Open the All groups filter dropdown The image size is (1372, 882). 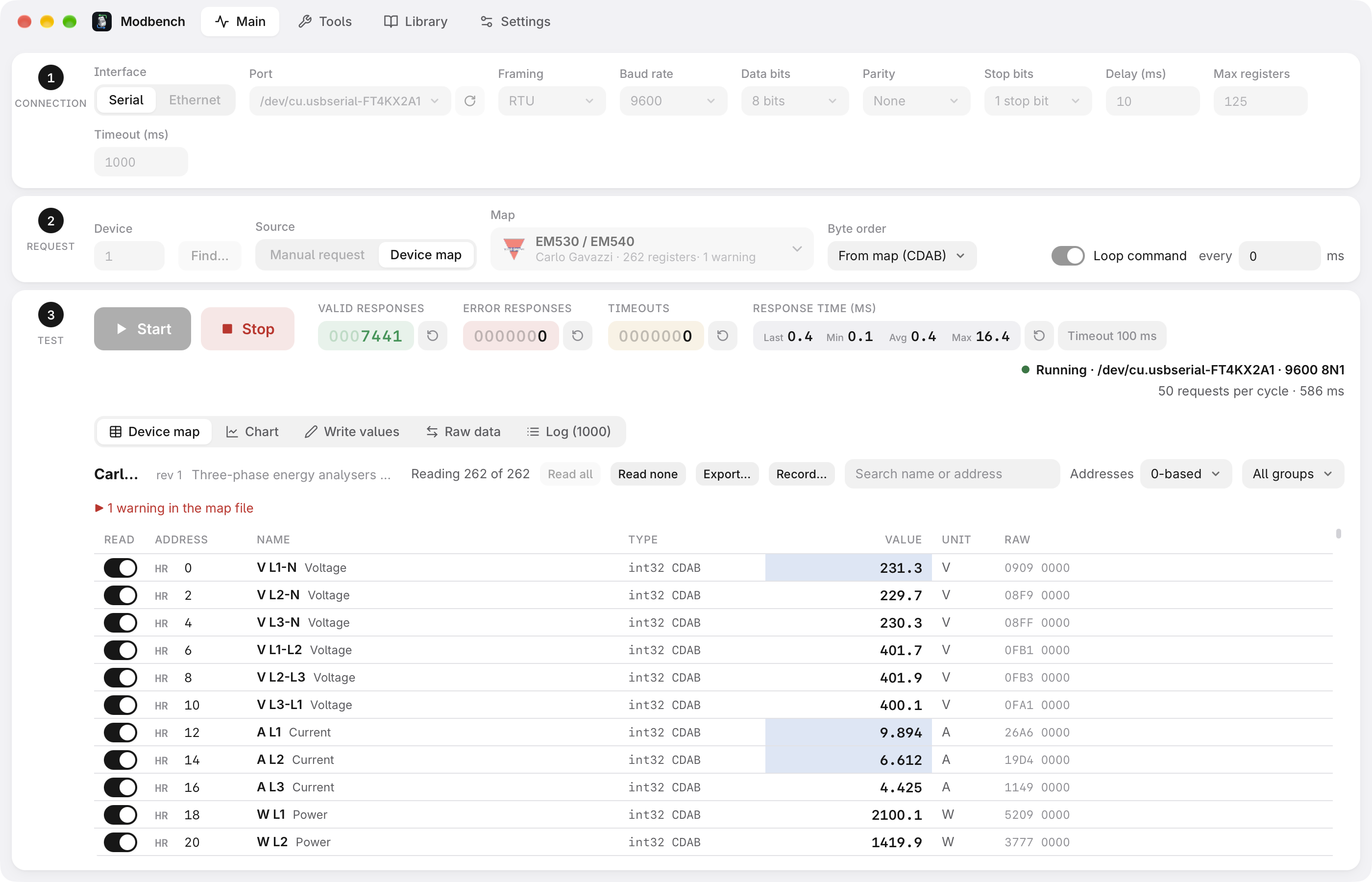(1293, 474)
